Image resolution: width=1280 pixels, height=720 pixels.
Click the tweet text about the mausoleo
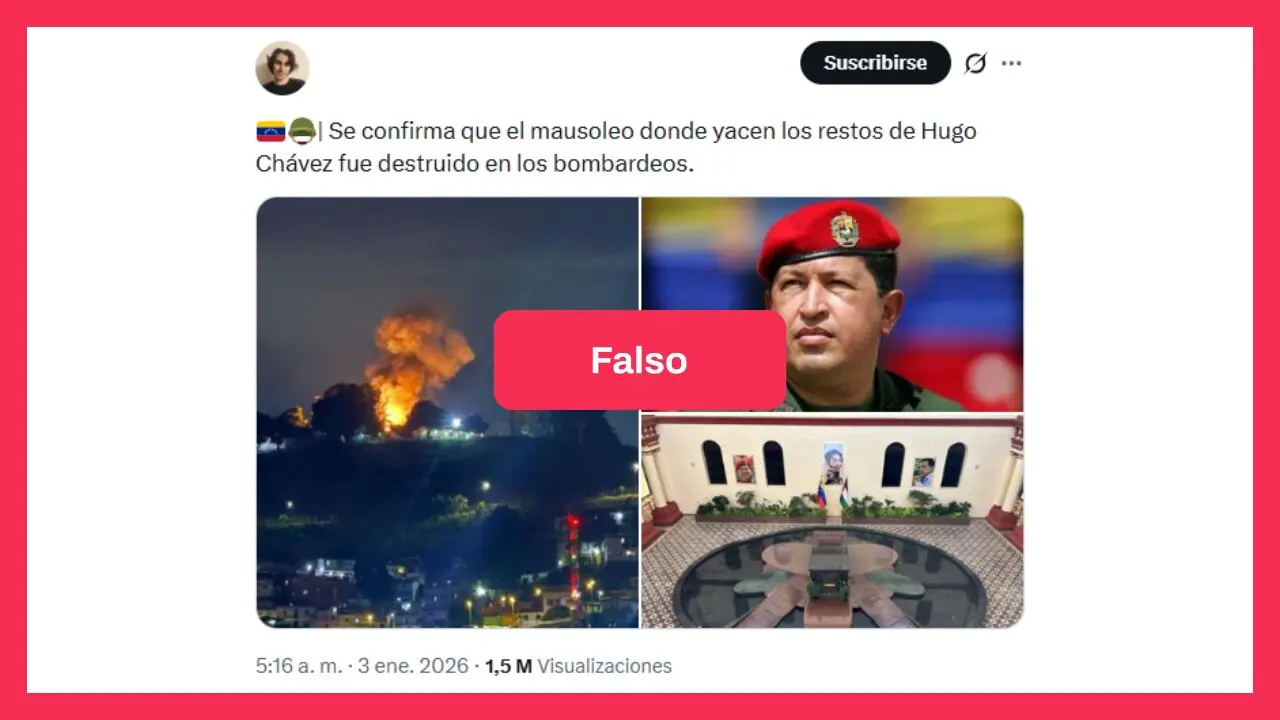(616, 147)
